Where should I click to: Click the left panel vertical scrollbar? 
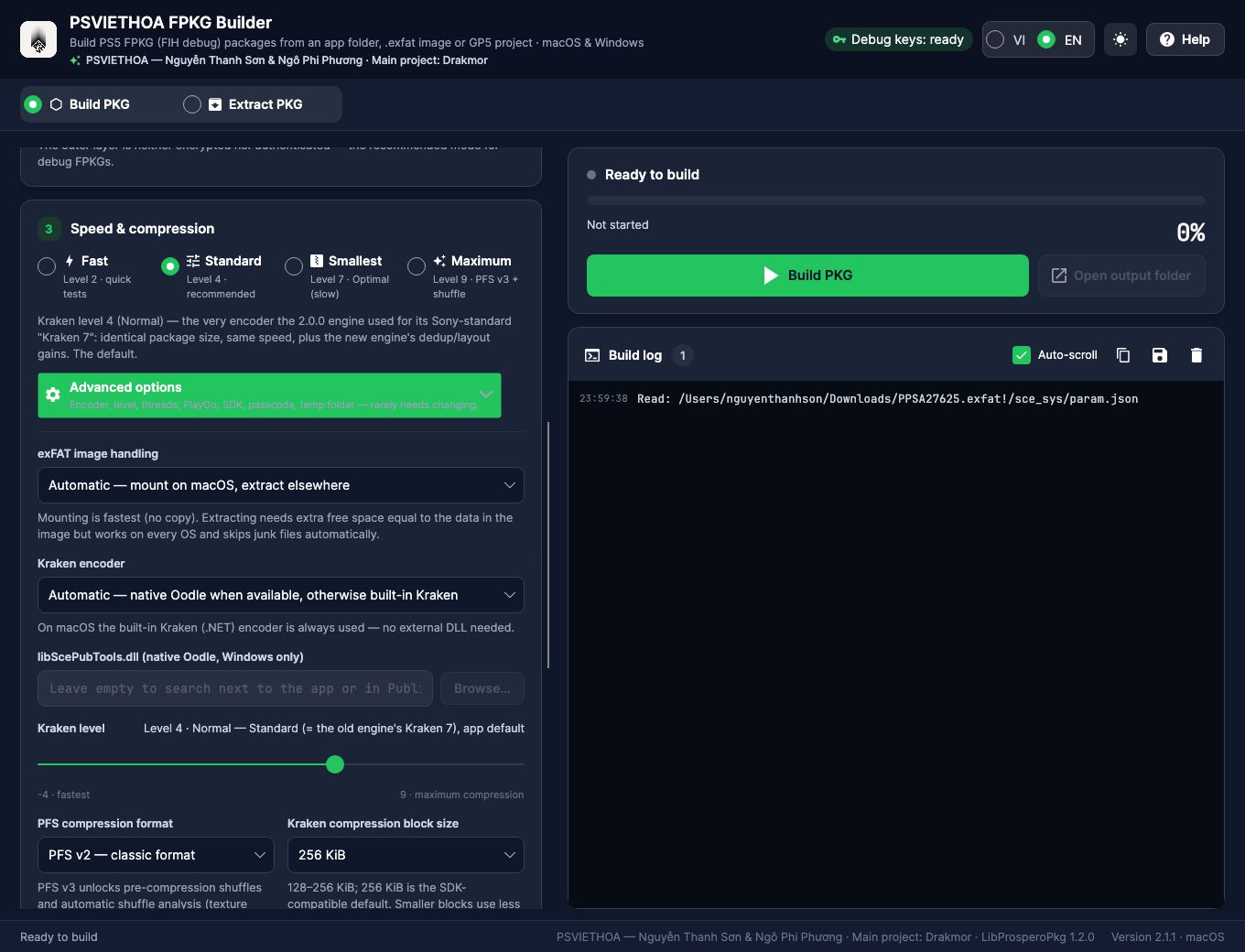pos(548,546)
